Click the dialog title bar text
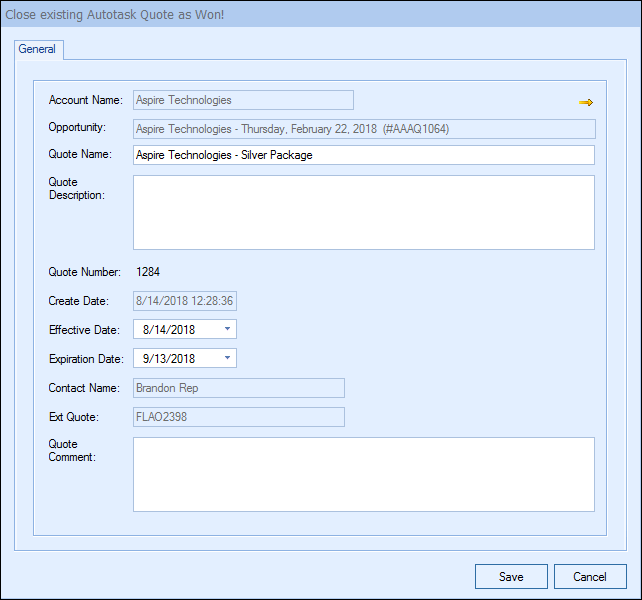642x600 pixels. click(x=115, y=13)
